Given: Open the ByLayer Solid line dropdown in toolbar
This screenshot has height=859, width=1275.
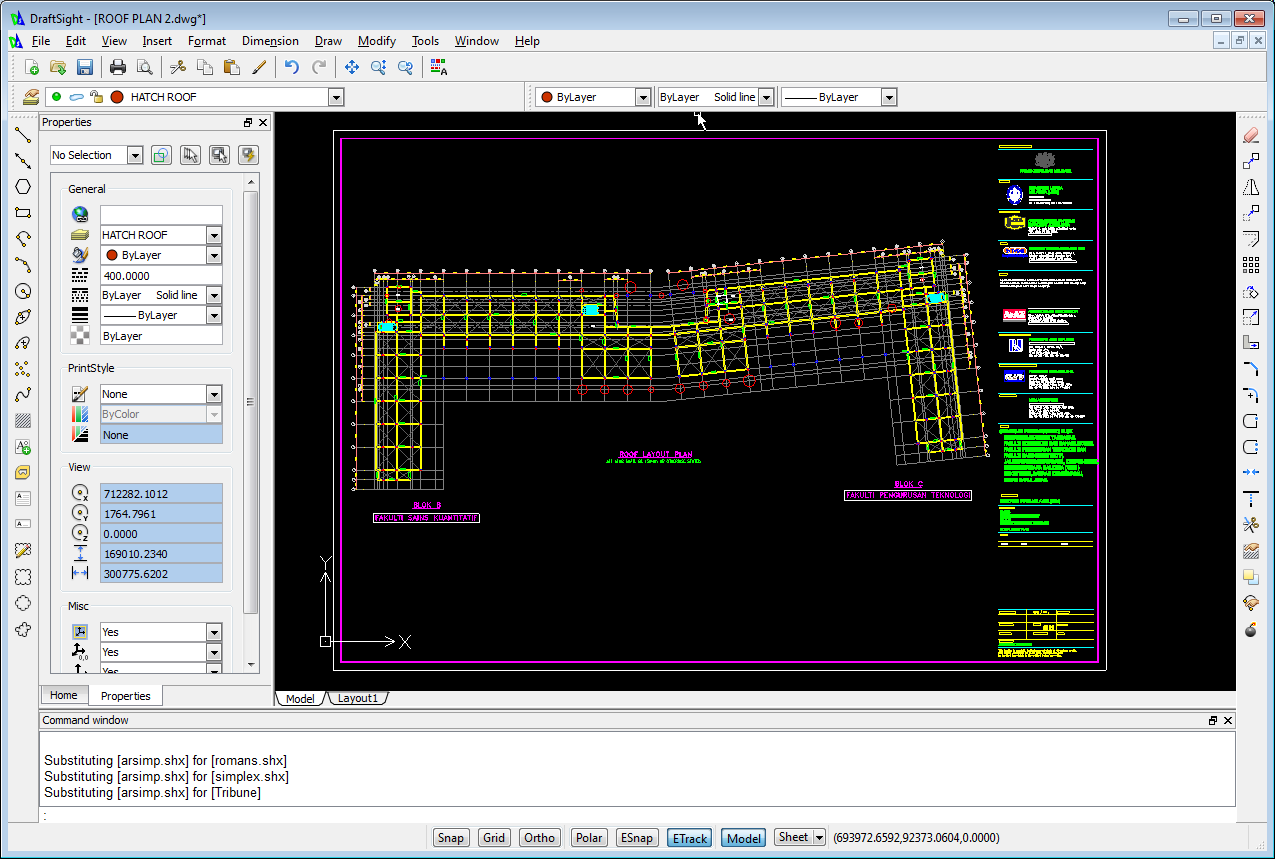Looking at the screenshot, I should click(766, 97).
